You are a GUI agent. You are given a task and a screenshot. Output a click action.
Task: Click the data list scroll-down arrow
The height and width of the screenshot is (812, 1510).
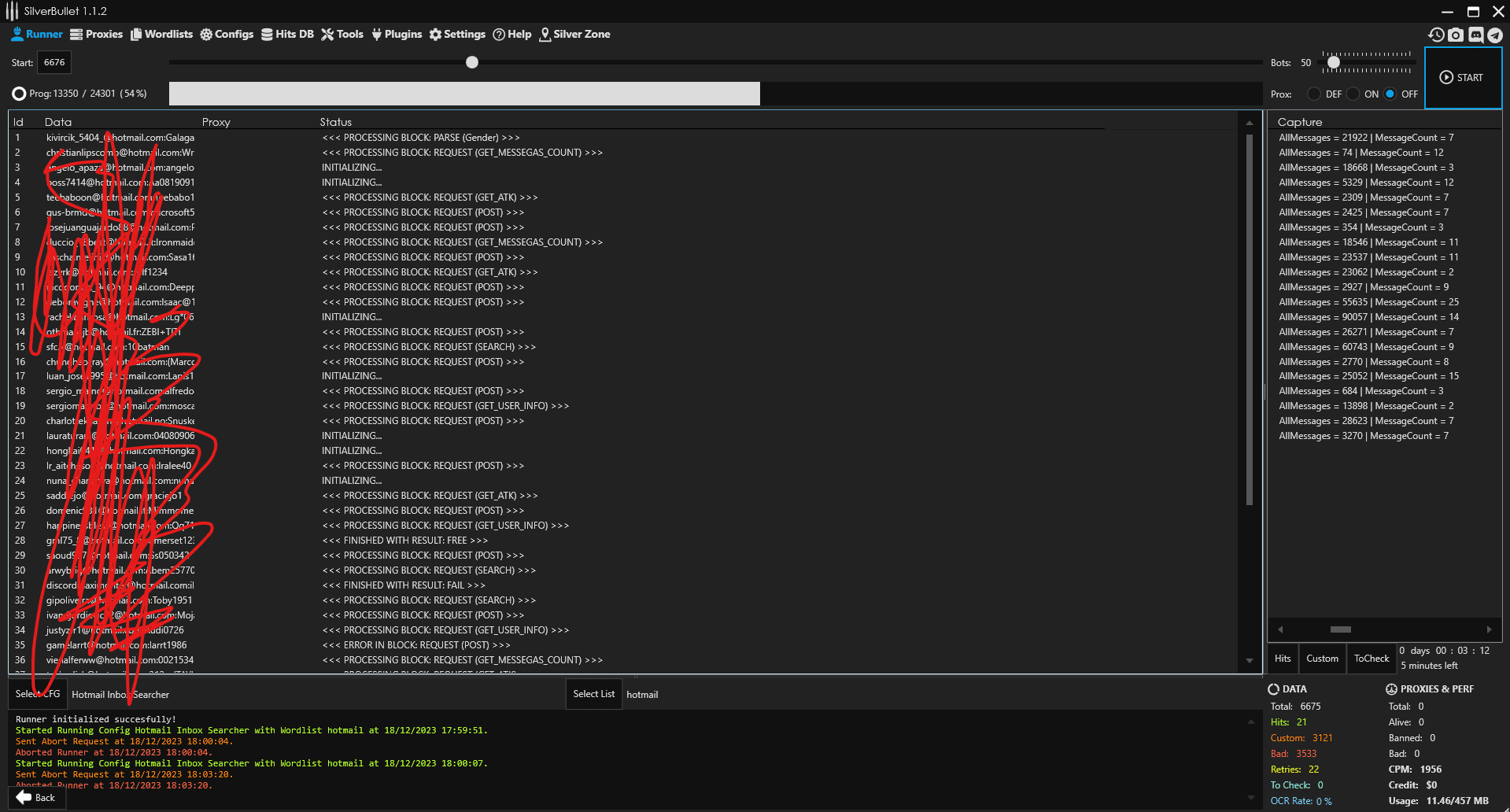[x=1250, y=661]
